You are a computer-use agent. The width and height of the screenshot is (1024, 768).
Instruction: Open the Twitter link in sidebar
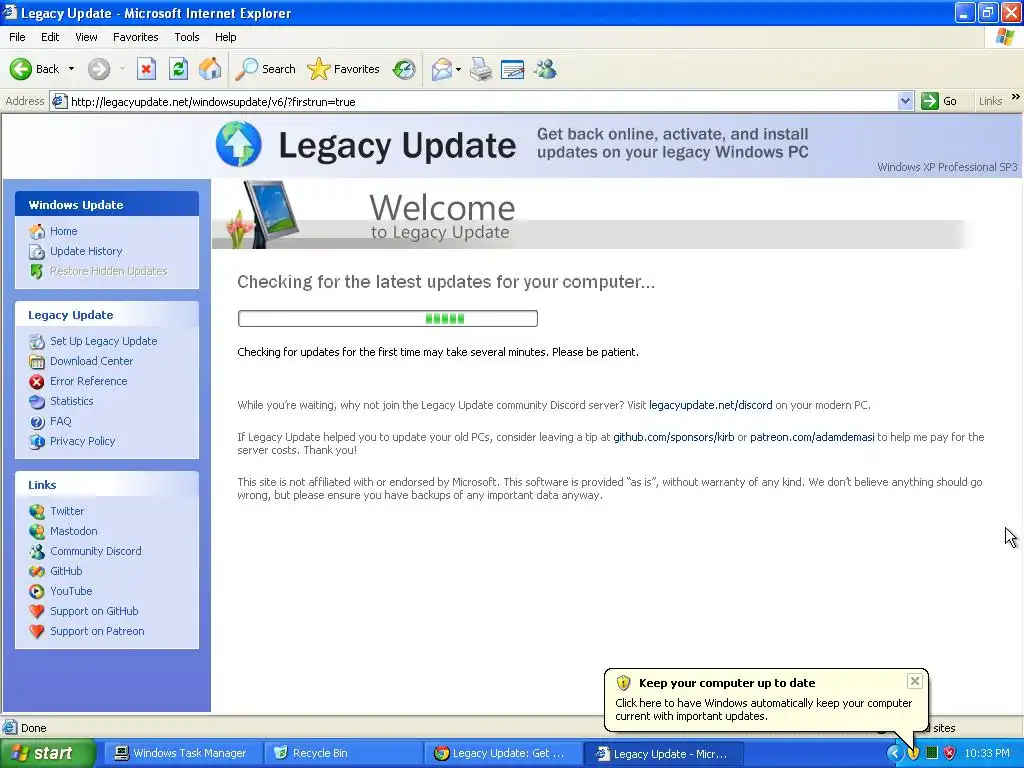67,511
